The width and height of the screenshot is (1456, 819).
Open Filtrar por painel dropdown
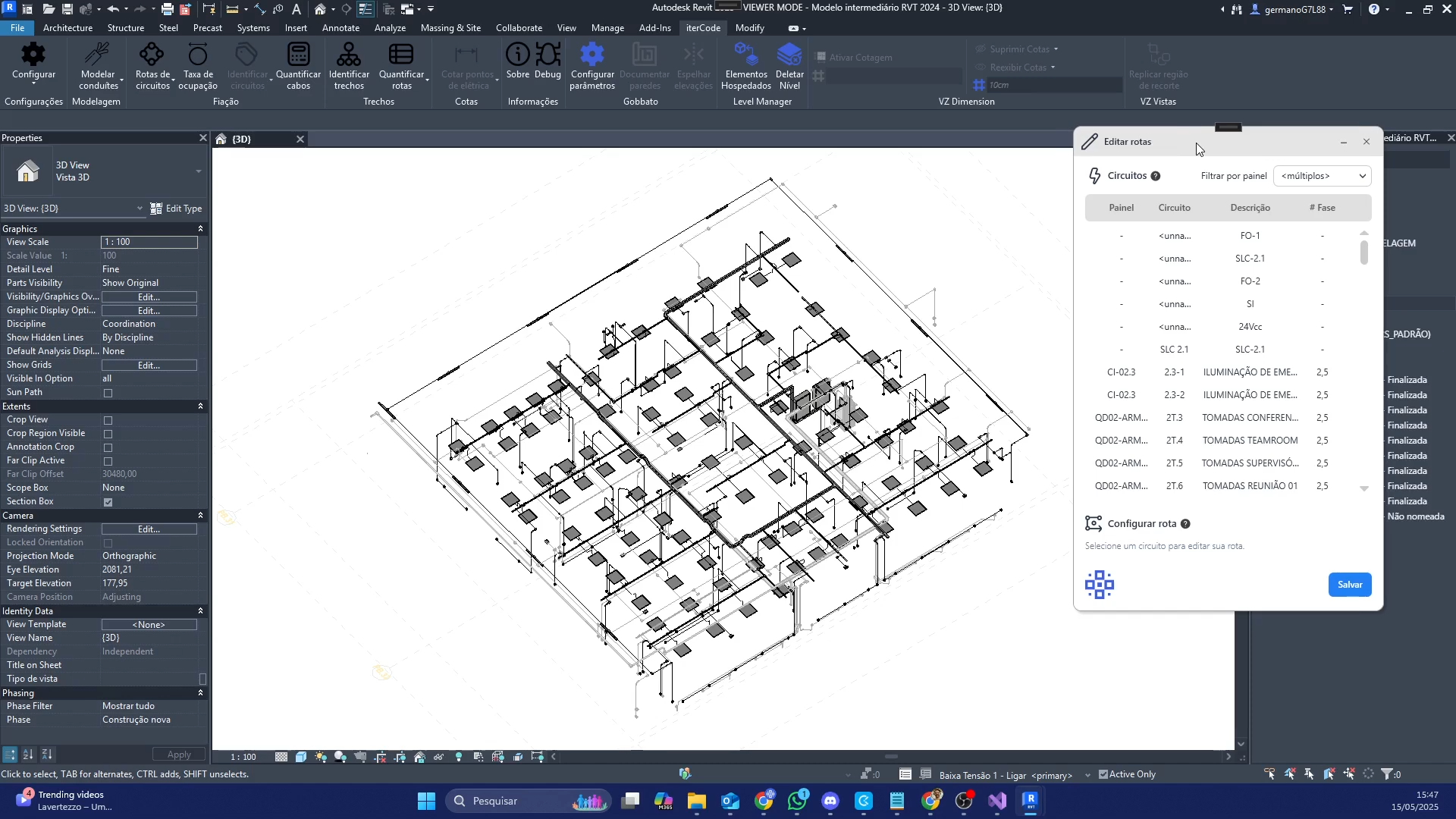pyautogui.click(x=1323, y=176)
